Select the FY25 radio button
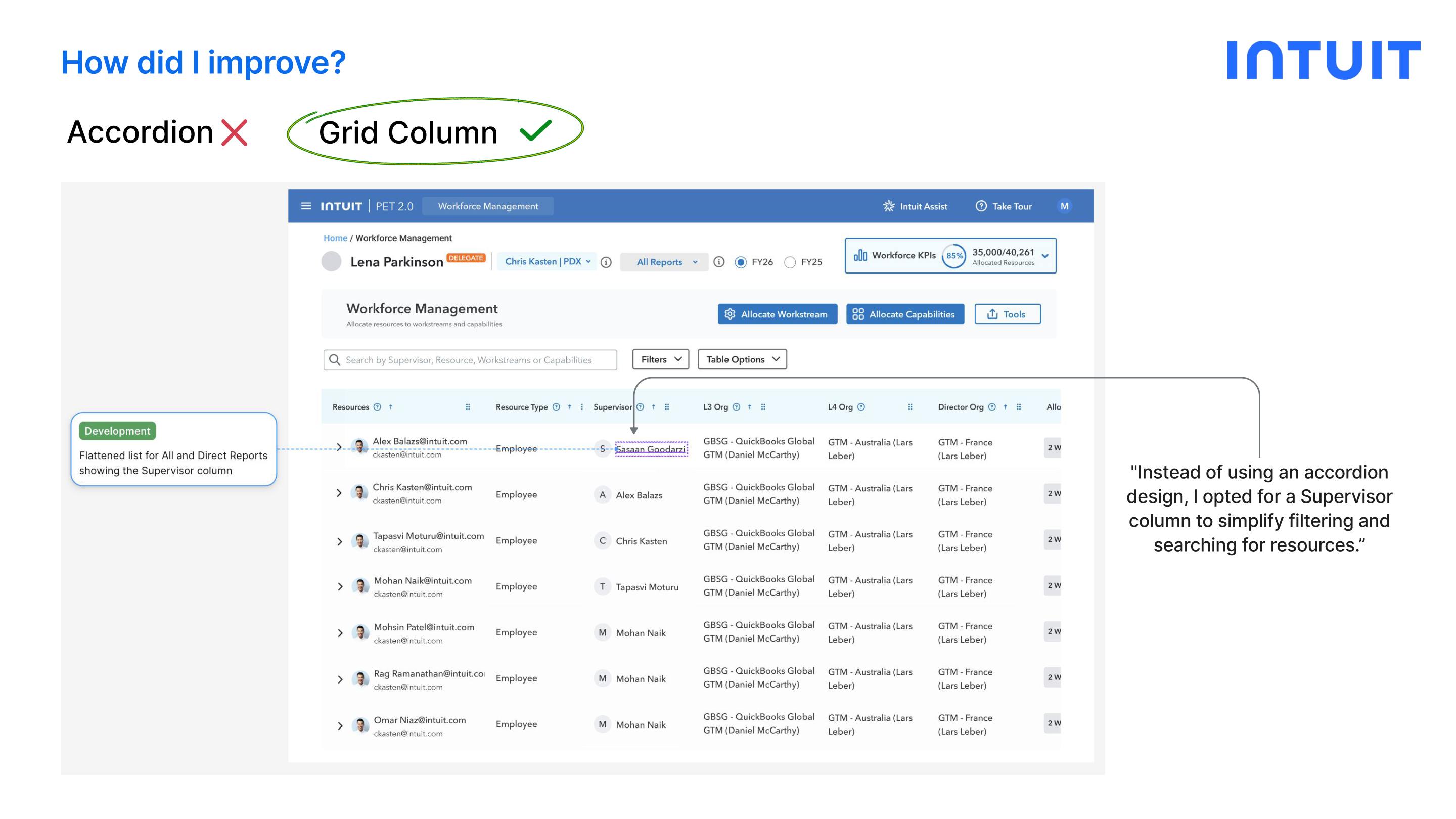This screenshot has height=819, width=1456. click(790, 262)
